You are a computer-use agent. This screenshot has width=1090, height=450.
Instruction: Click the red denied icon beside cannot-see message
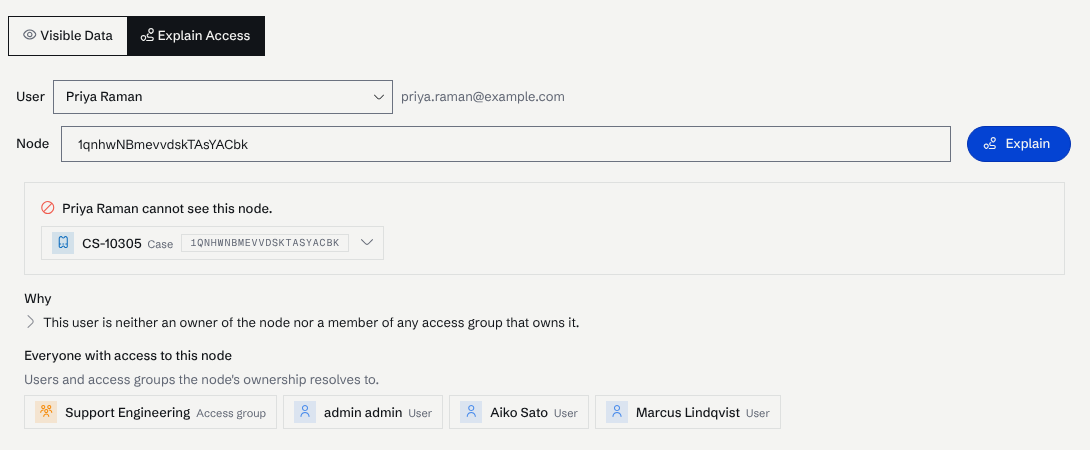[x=48, y=207]
